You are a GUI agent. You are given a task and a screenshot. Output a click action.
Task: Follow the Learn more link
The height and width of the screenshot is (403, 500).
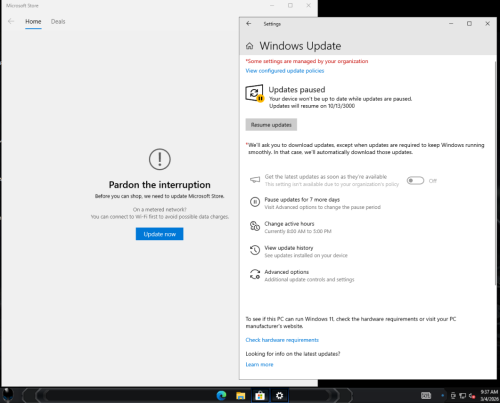coord(259,365)
